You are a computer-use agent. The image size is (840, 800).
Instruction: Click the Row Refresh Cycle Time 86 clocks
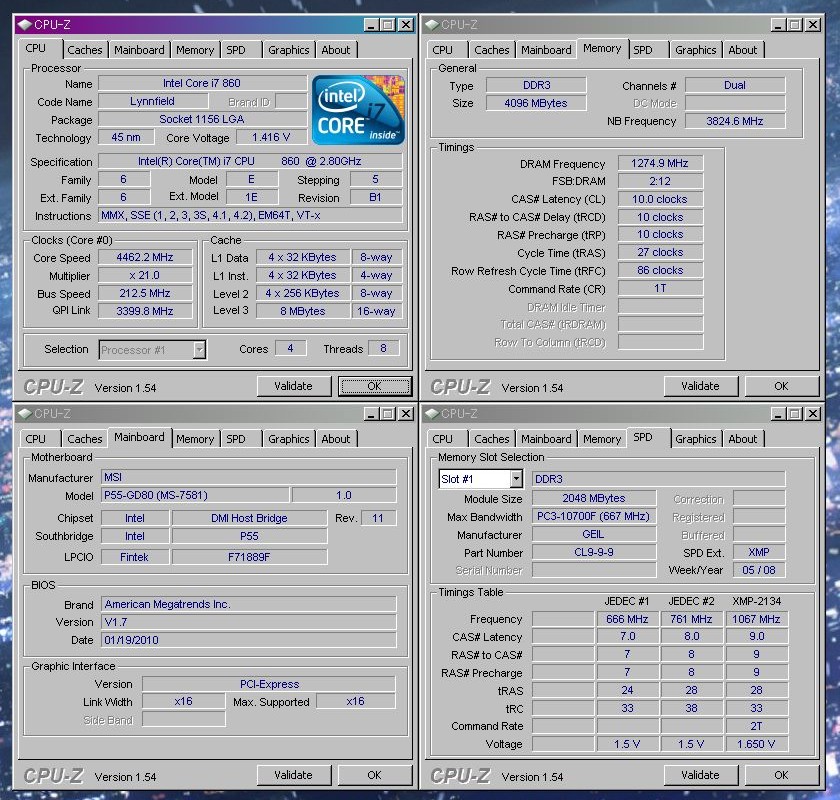[x=660, y=270]
